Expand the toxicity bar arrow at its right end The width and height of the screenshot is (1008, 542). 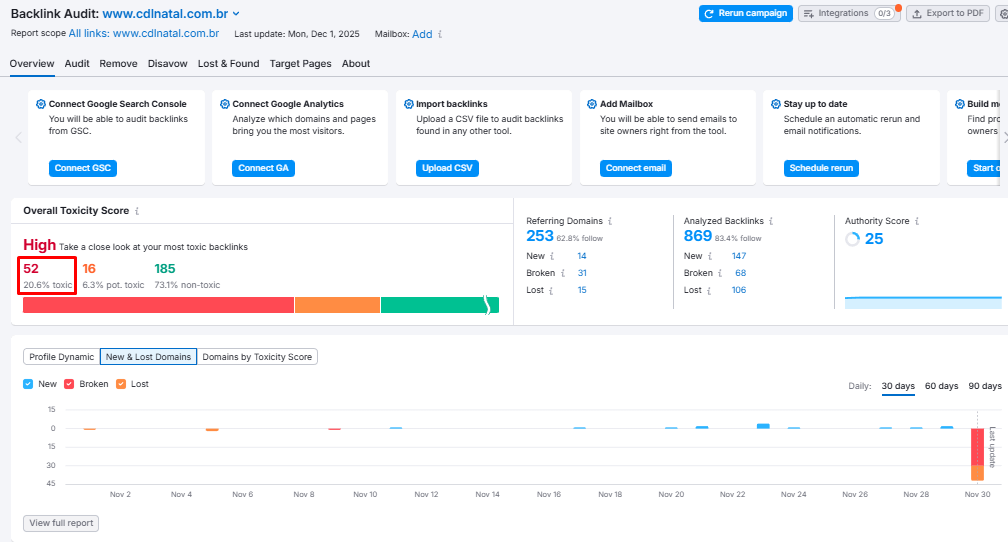488,305
